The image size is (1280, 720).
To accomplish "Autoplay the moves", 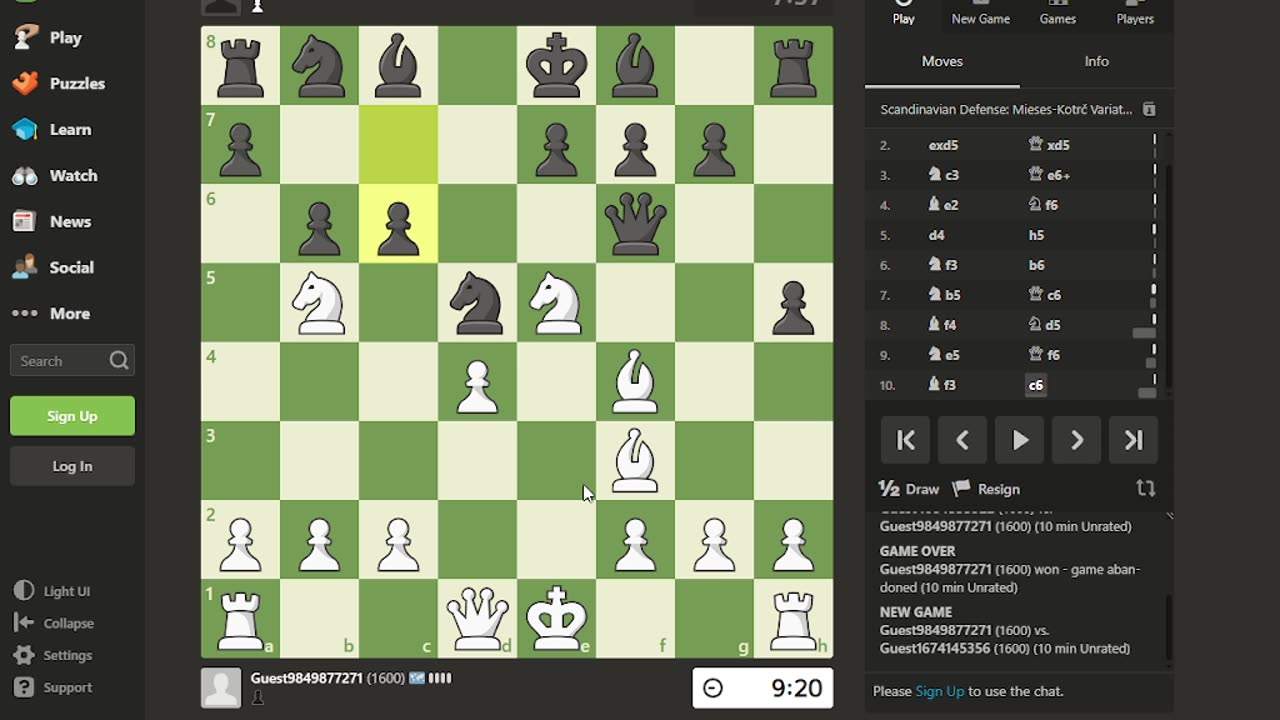I will point(1020,440).
